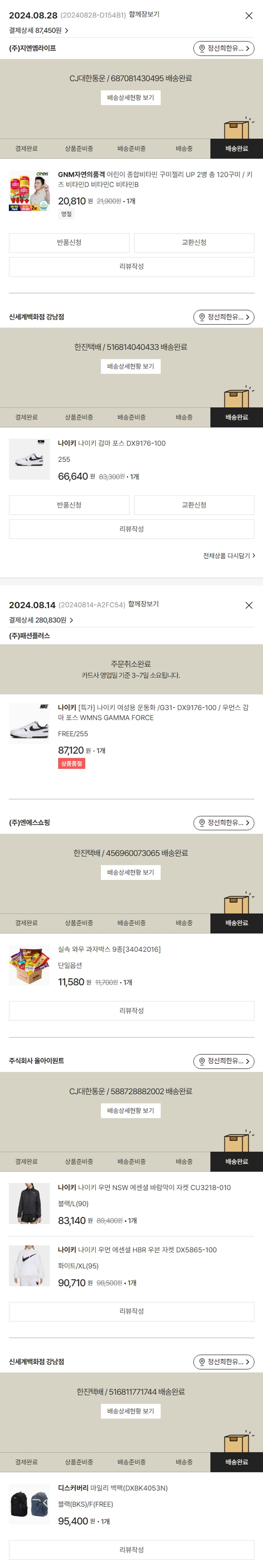This screenshot has width=263, height=1568.
Task: Select 배송완료 step in 지엔엠라이프 order
Action: (x=236, y=148)
